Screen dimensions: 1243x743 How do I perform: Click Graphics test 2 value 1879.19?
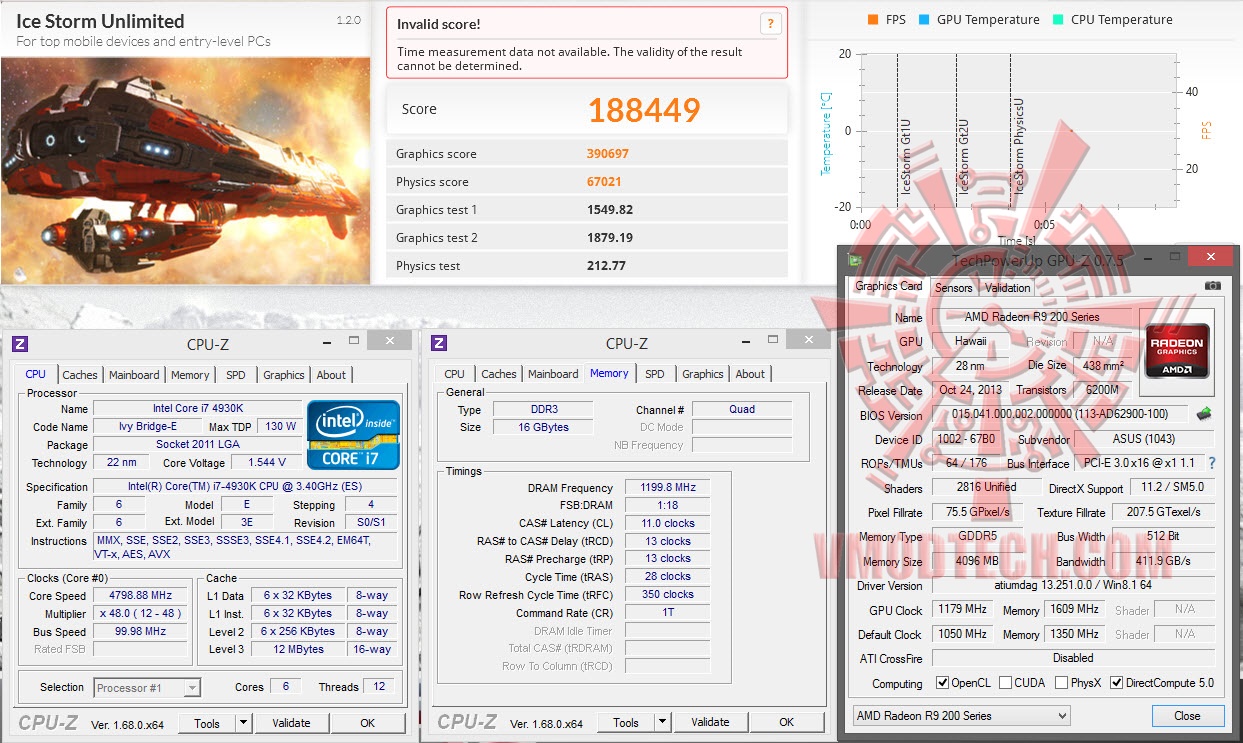[x=610, y=238]
